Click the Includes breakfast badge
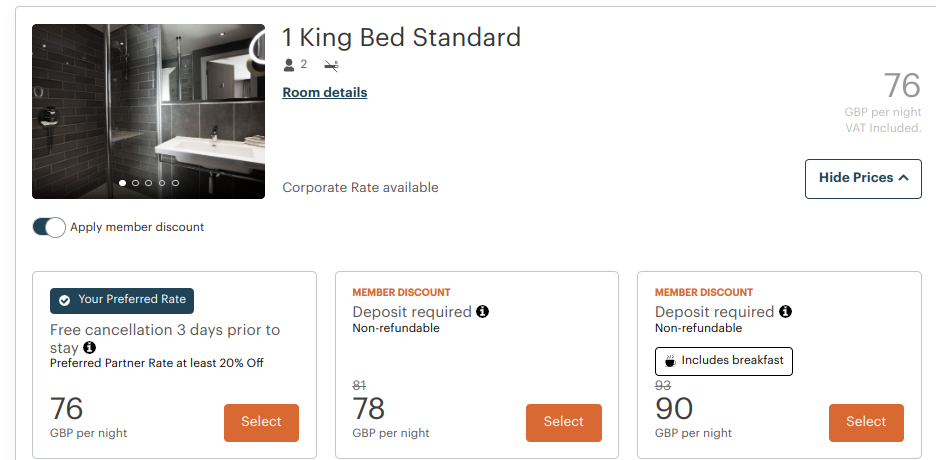936x460 pixels. pos(724,361)
